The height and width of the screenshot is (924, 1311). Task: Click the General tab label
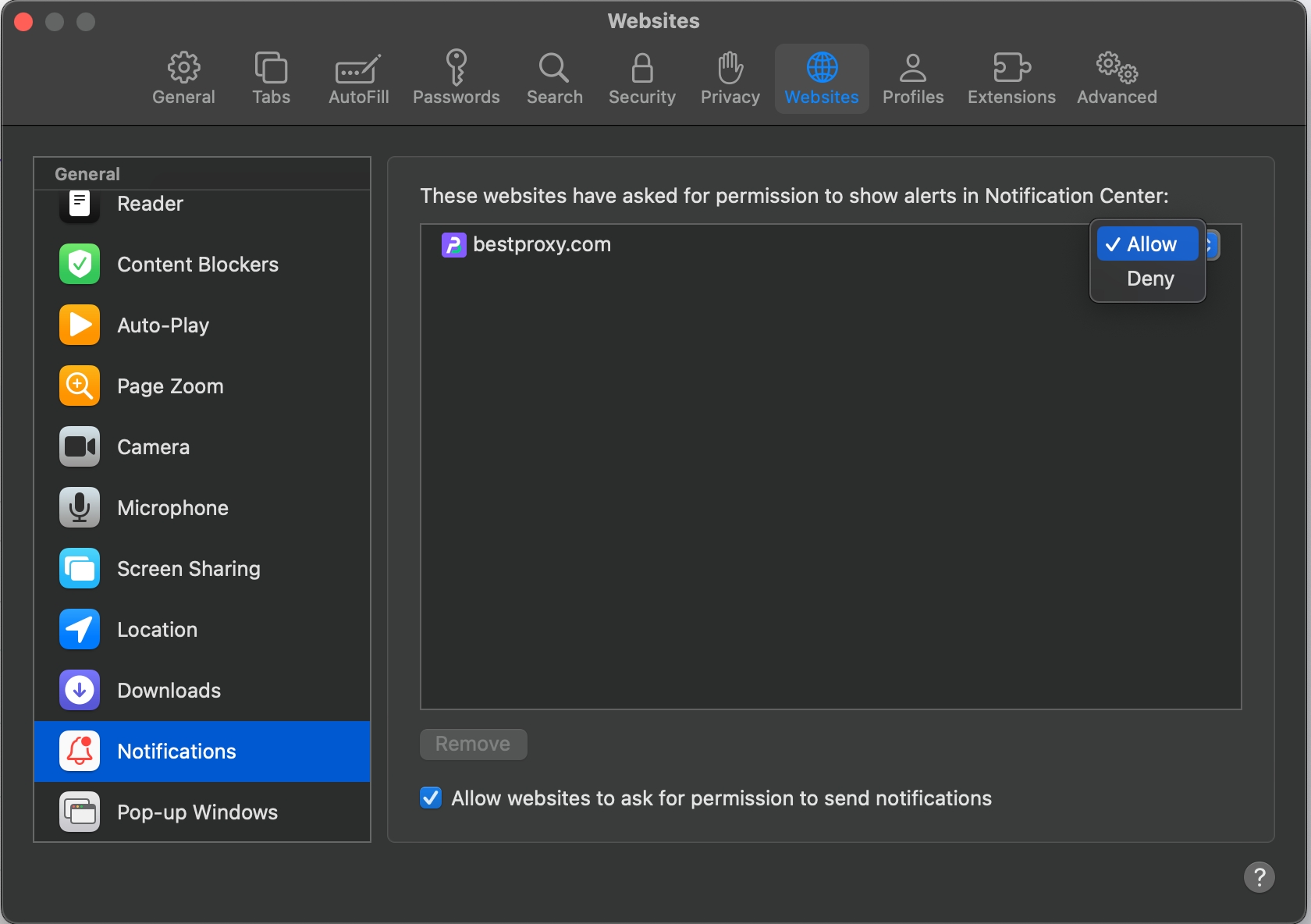coord(183,98)
